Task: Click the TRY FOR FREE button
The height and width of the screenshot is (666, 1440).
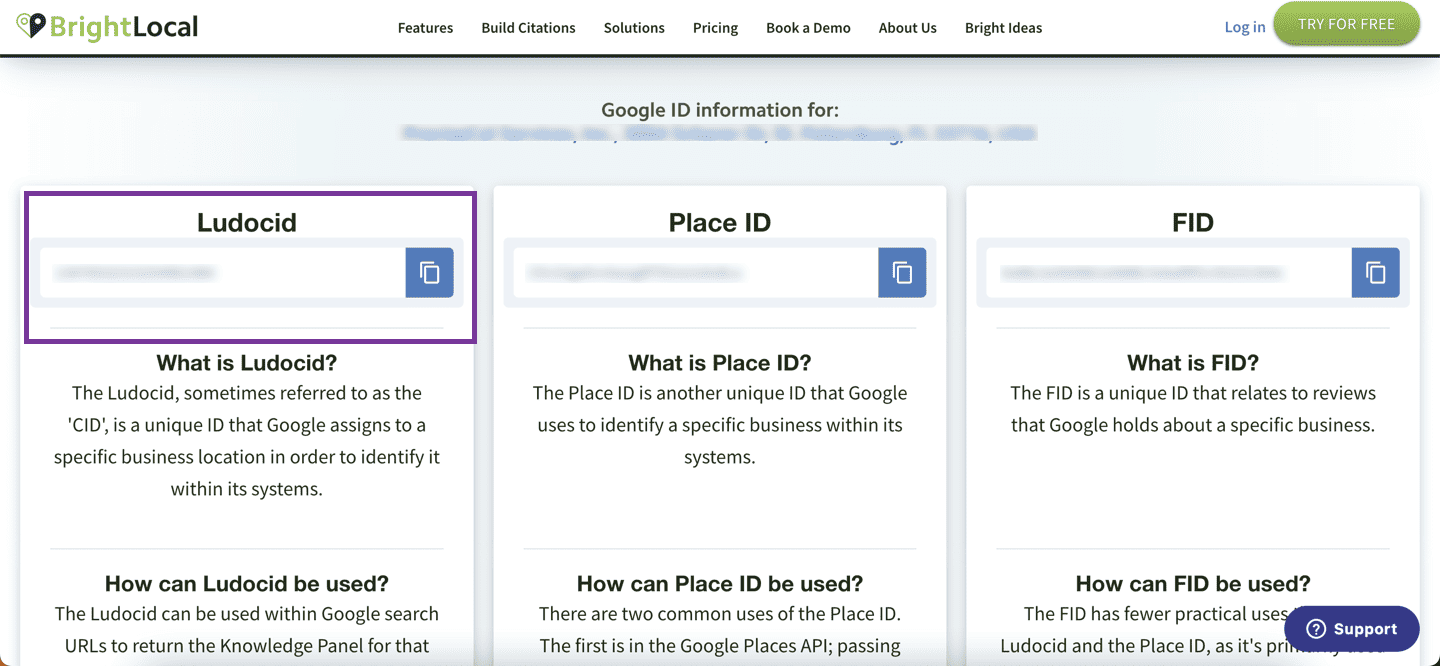Action: coord(1346,24)
